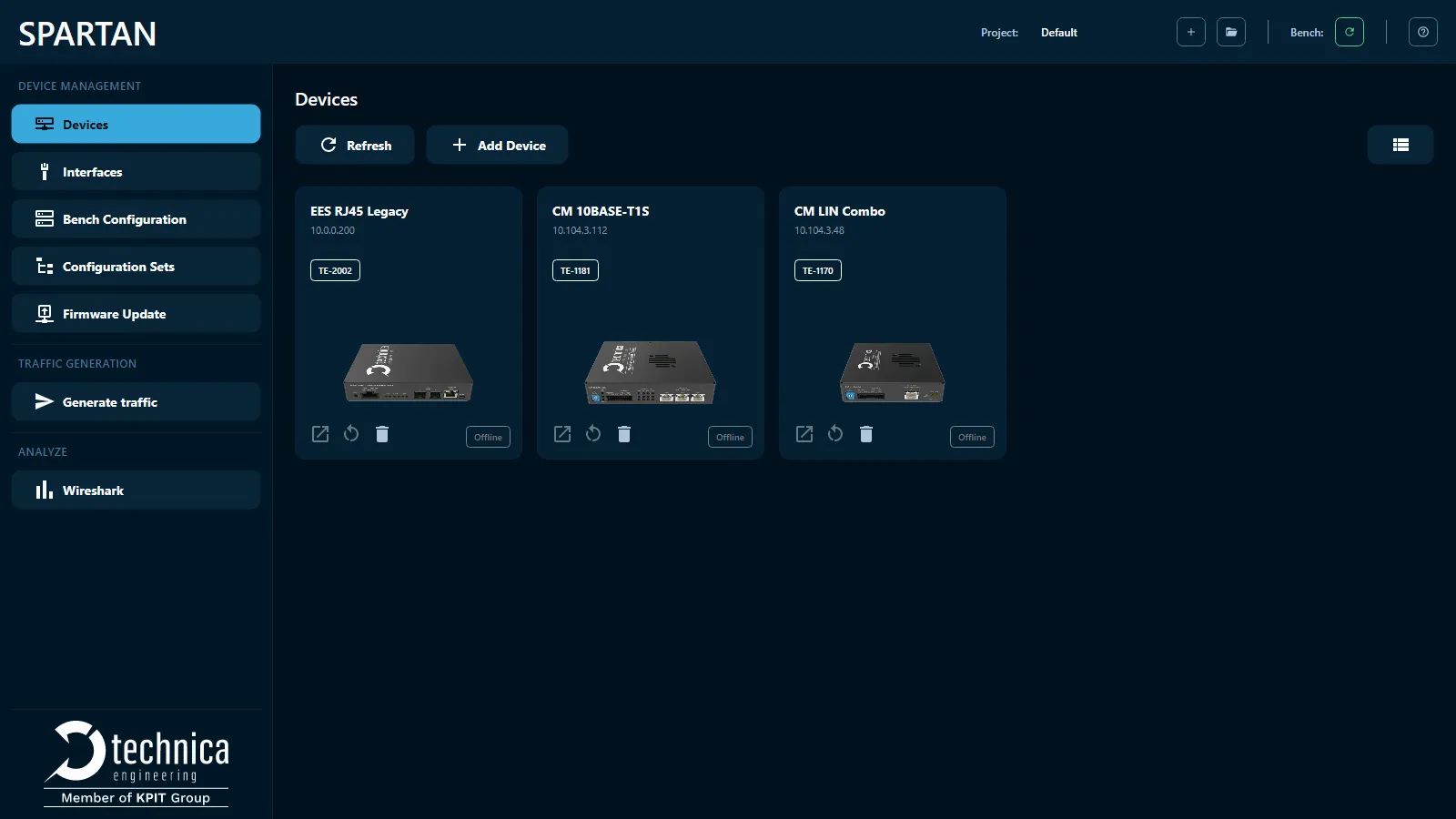1456x819 pixels.
Task: Restart the EES RJ45 Legacy device
Action: (351, 434)
